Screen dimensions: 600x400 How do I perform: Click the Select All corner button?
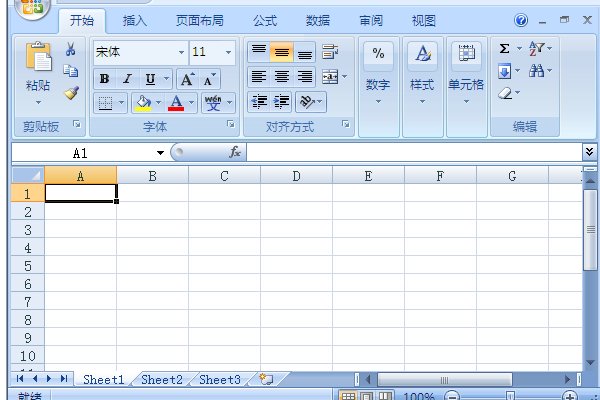tap(28, 175)
